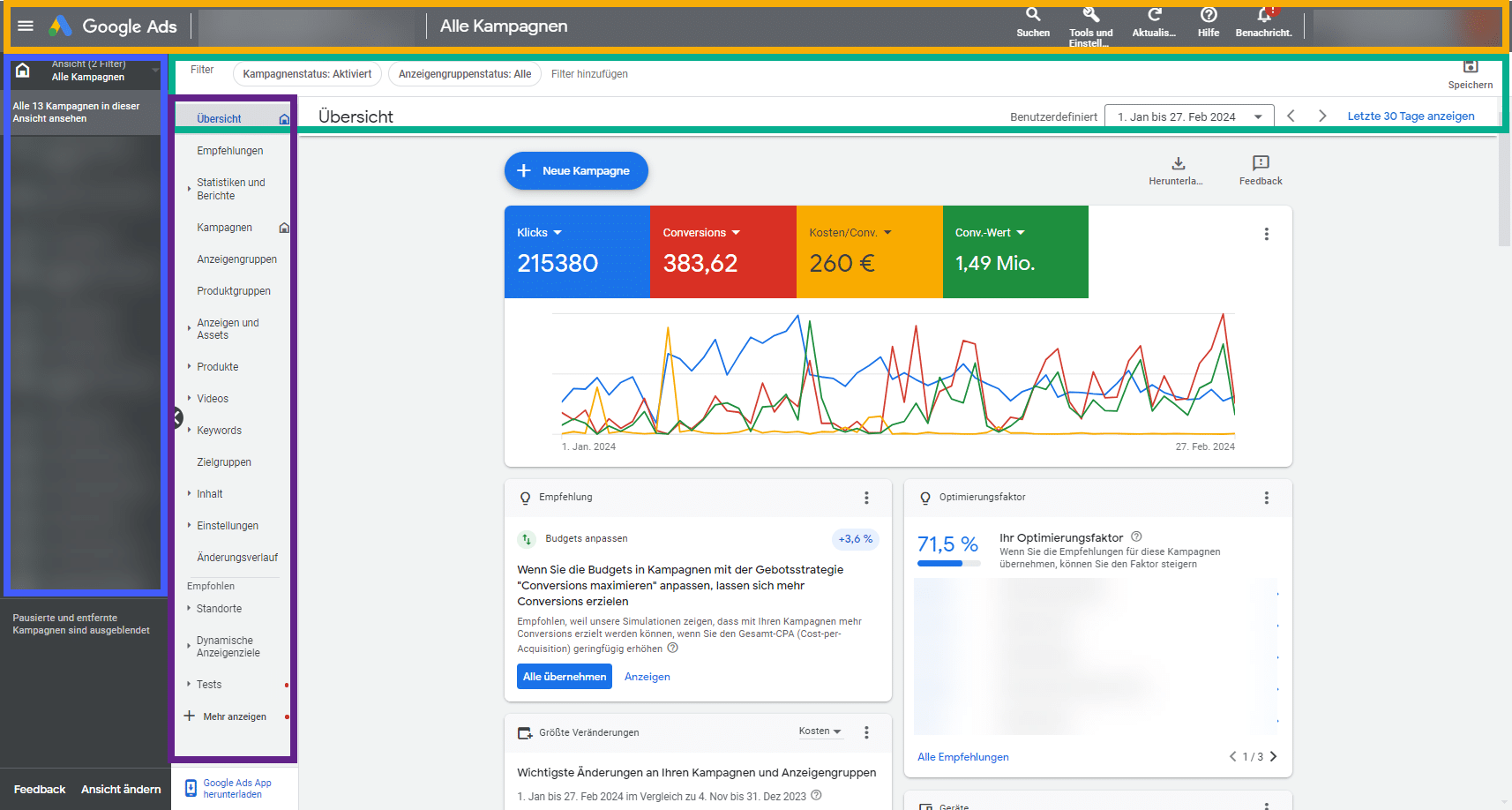Click the Filter hinzufügen field
The image size is (1512, 810).
tap(589, 74)
